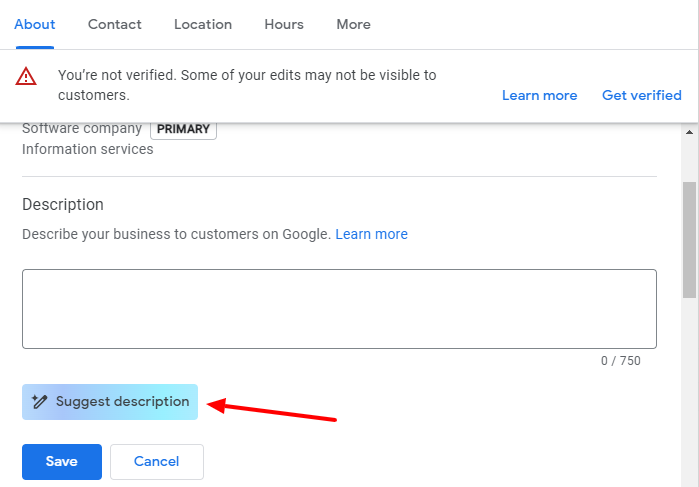Open Learn more link under Description

coord(371,234)
